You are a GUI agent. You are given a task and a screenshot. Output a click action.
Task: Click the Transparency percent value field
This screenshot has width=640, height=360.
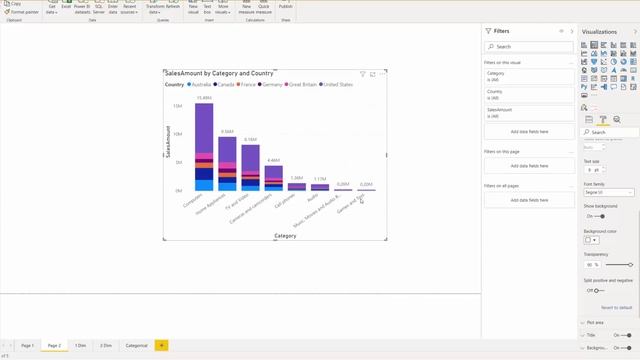pyautogui.click(x=592, y=265)
